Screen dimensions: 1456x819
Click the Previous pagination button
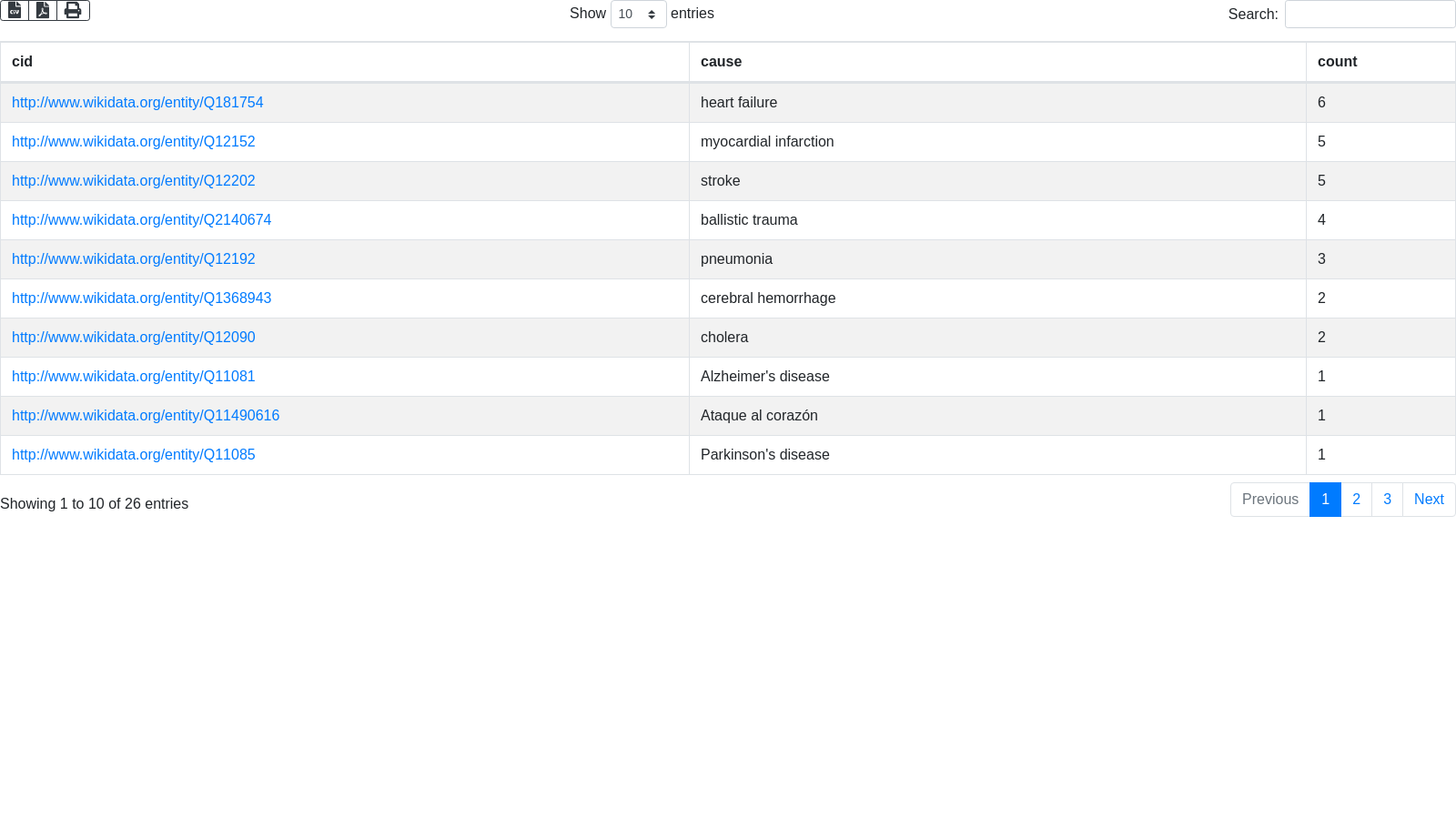pyautogui.click(x=1269, y=500)
